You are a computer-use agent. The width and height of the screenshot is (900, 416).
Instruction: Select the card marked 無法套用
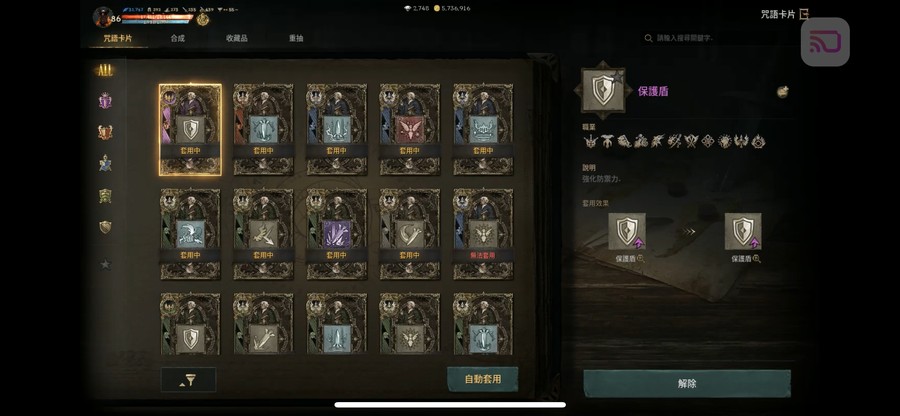click(483, 234)
